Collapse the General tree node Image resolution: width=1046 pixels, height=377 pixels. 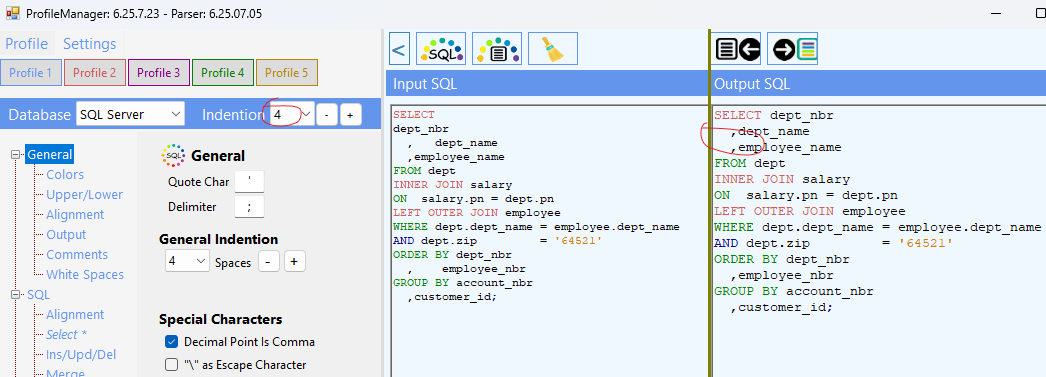click(x=15, y=155)
